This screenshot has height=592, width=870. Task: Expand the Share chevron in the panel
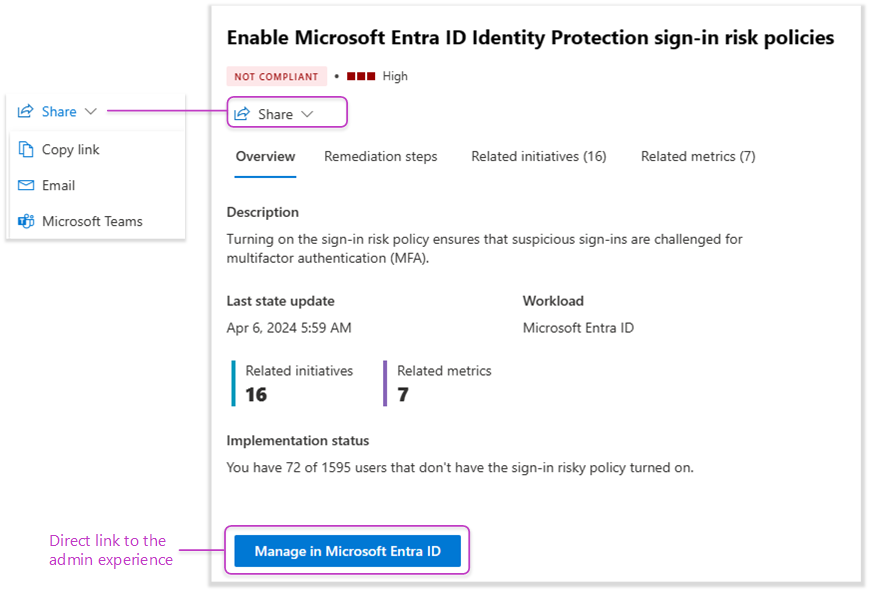[x=307, y=114]
